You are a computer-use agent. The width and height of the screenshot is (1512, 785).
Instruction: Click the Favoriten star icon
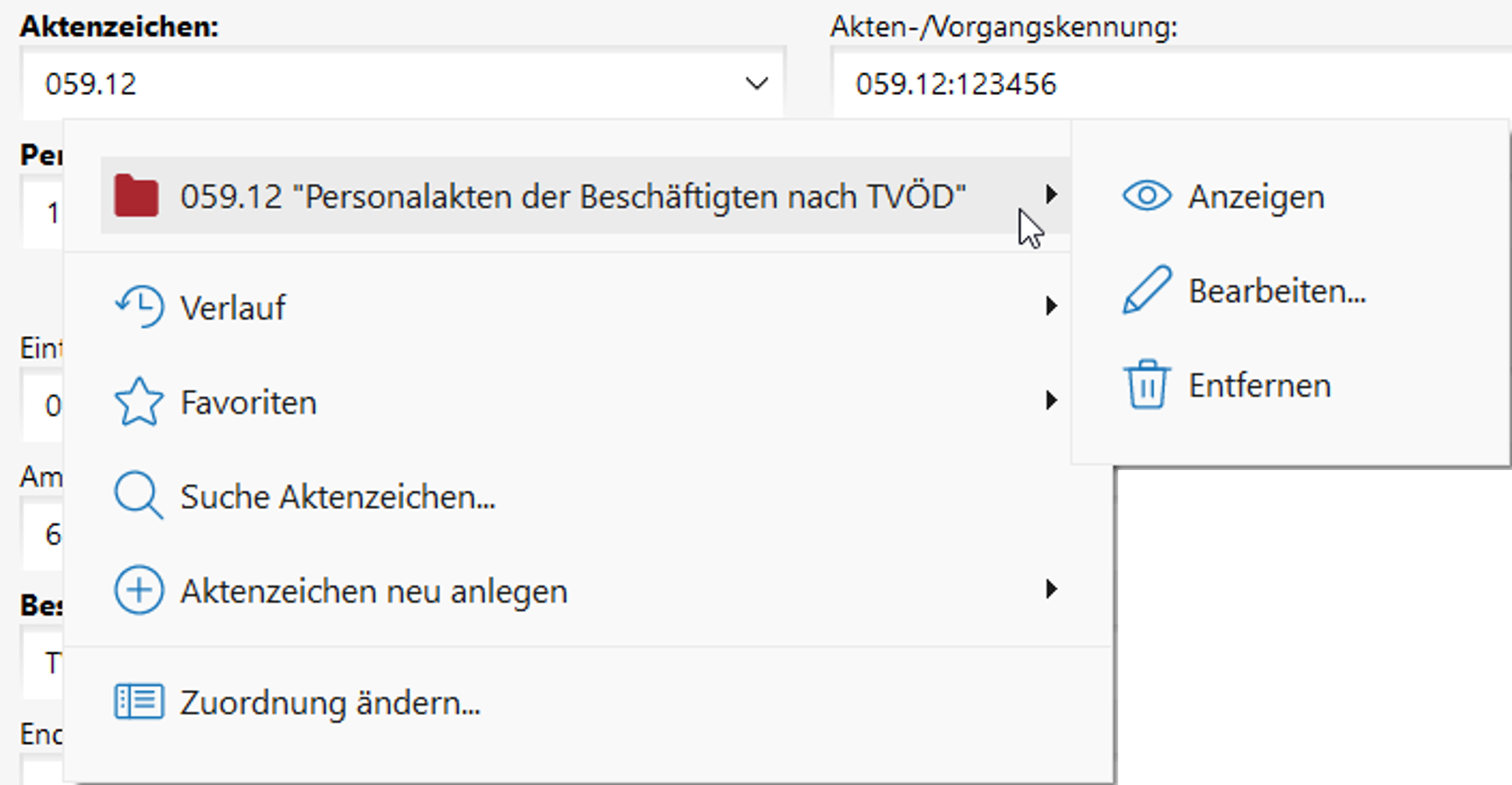coord(139,402)
